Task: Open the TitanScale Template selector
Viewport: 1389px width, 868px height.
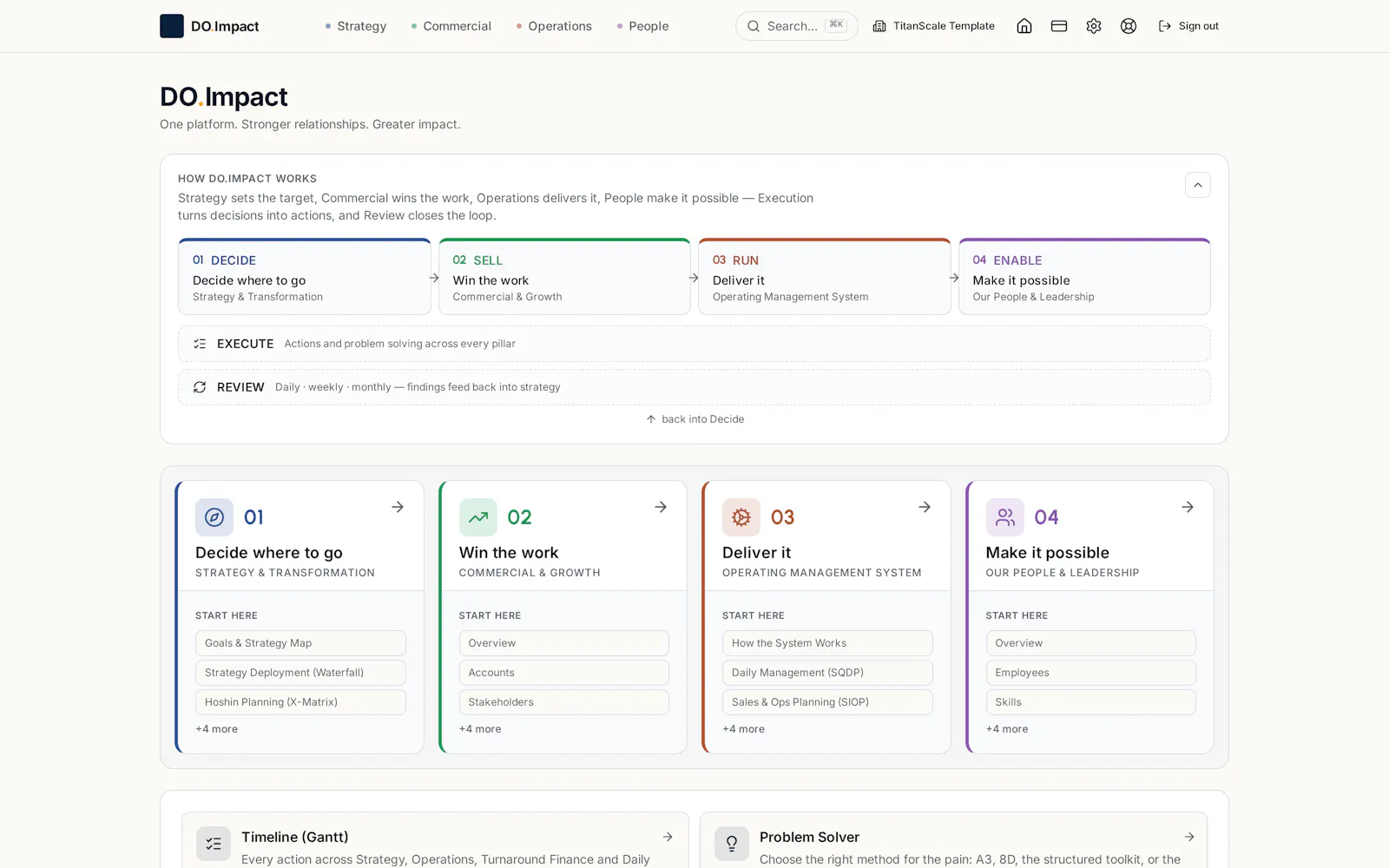Action: (x=934, y=26)
